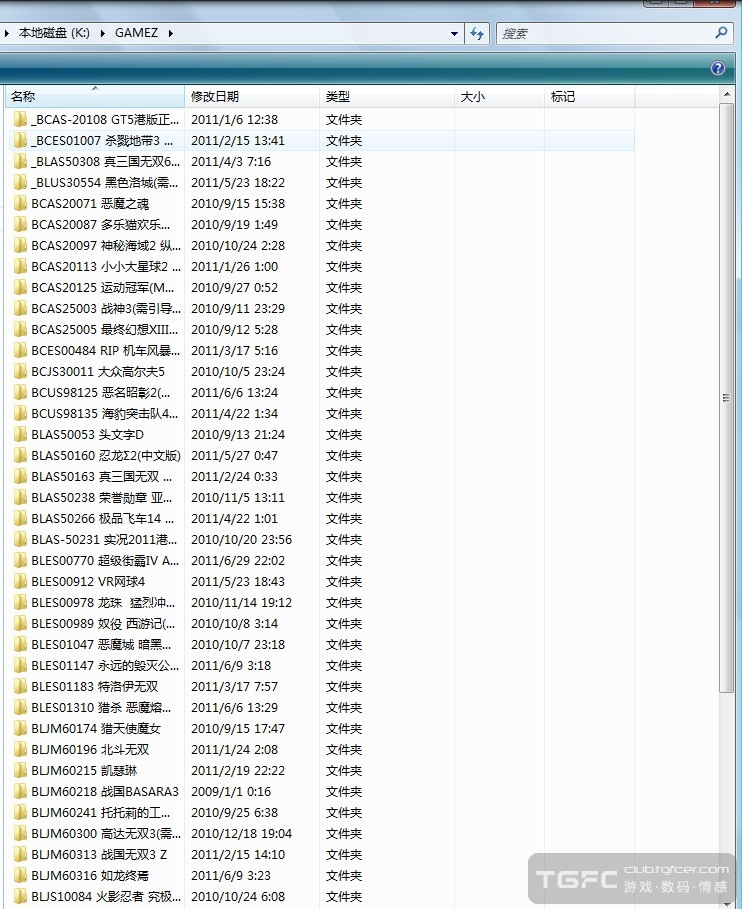
Task: Select folder icon of BCAS20071 恶魔之魂
Action: tap(20, 204)
